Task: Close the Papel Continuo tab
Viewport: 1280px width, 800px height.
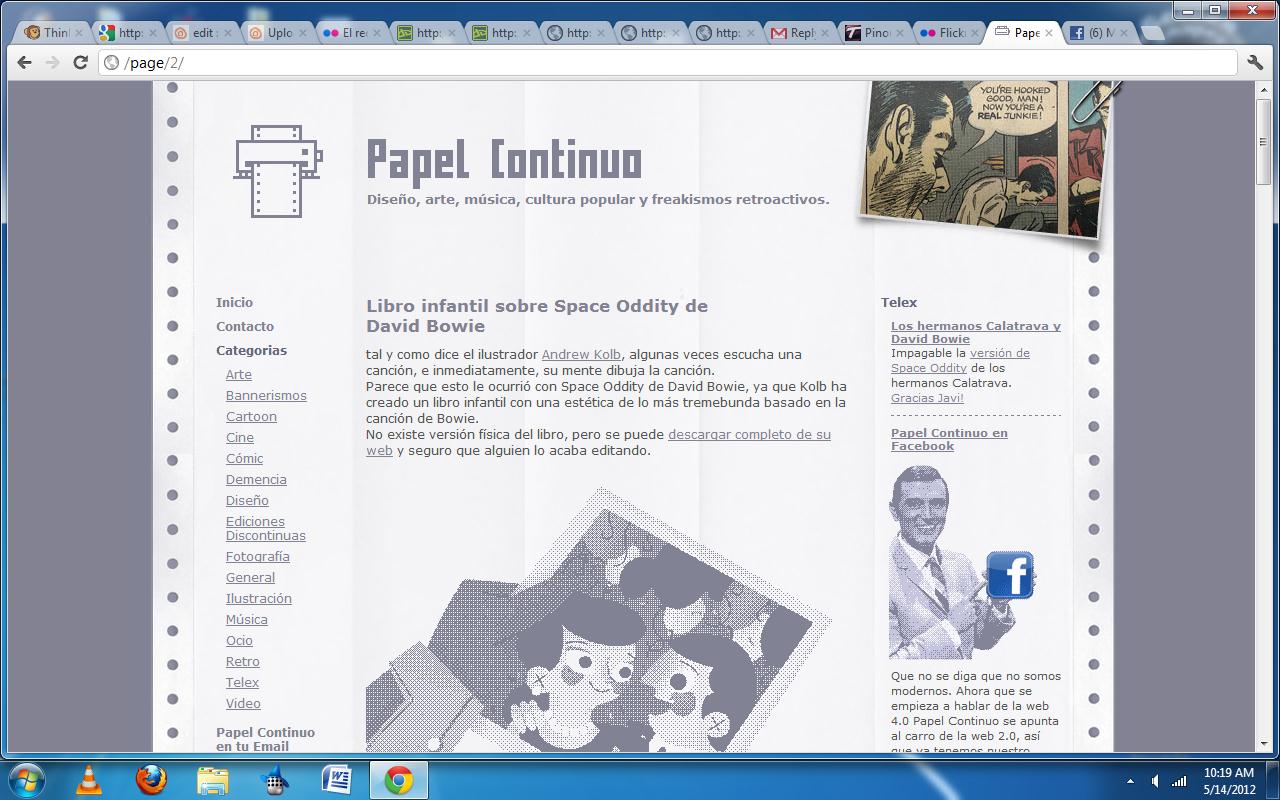Action: pyautogui.click(x=1048, y=32)
